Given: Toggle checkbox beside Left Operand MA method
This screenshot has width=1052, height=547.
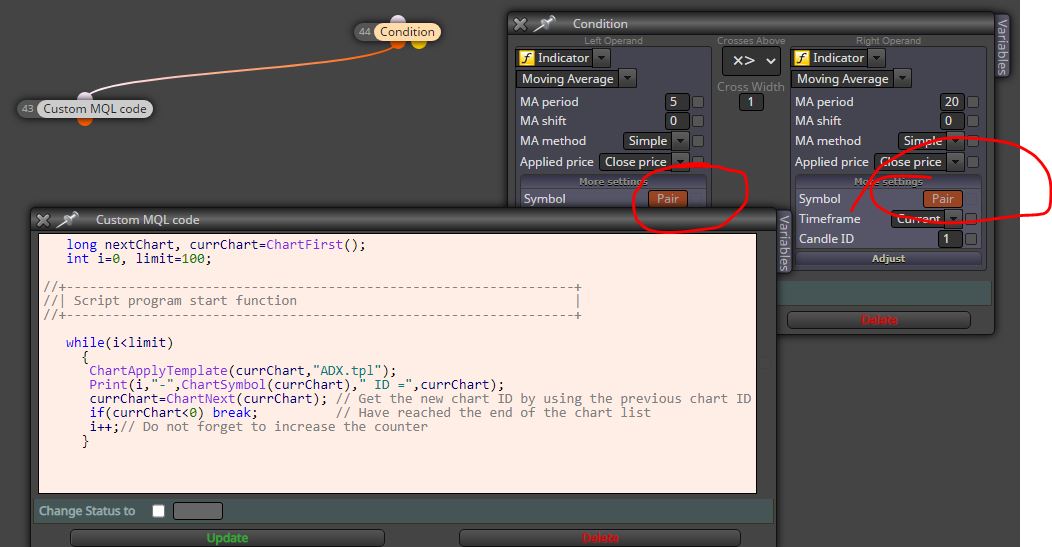Looking at the screenshot, I should pos(698,141).
